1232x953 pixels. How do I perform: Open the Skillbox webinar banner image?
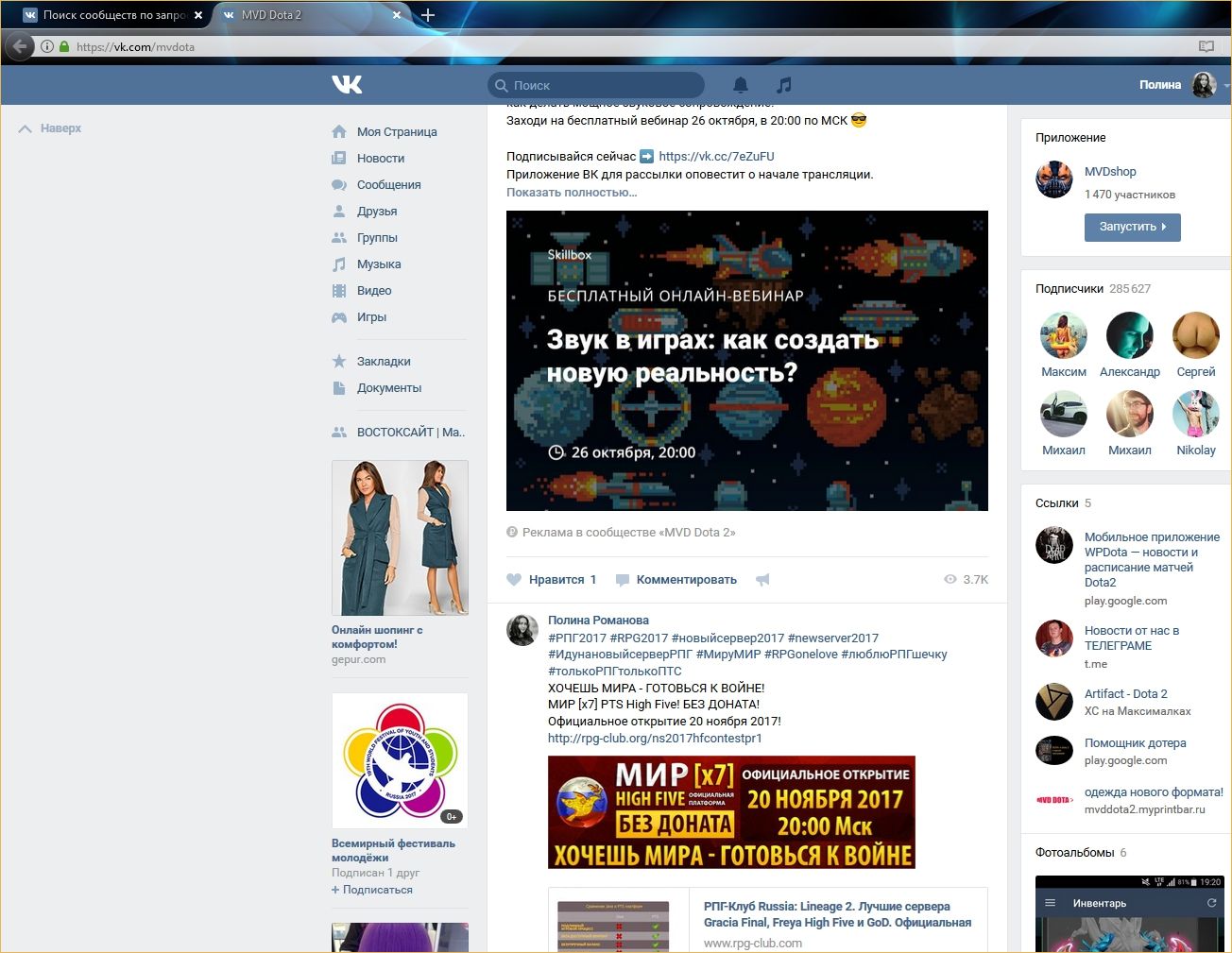point(747,361)
